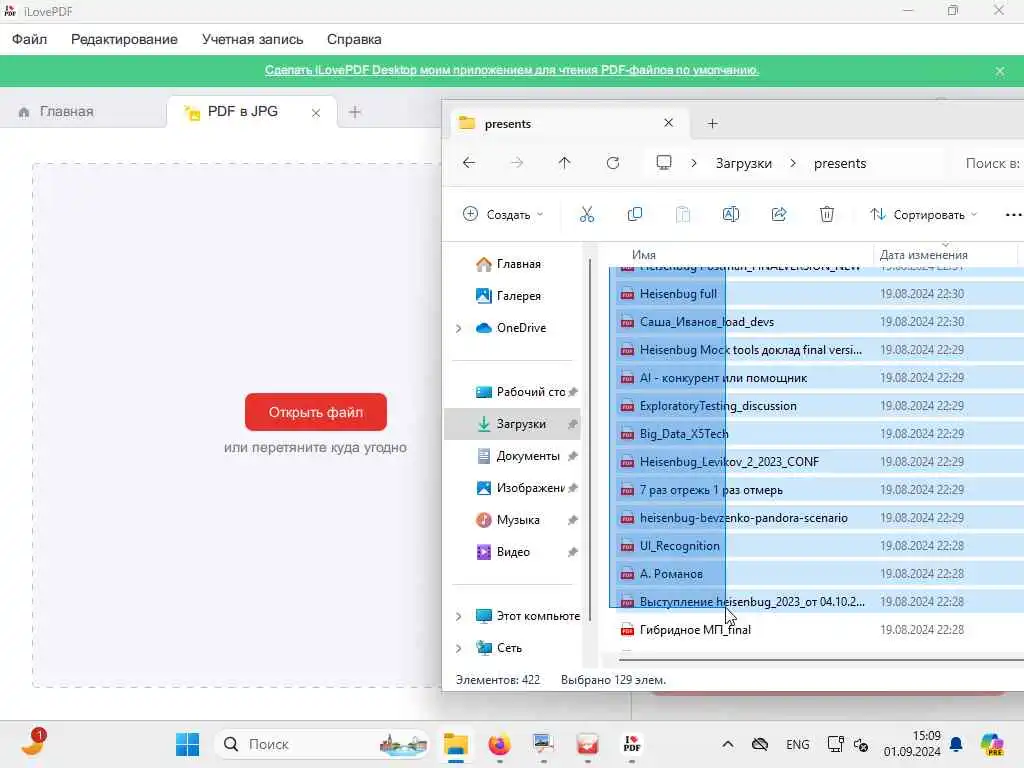Select Главная in Explorer sidebar
The height and width of the screenshot is (768, 1024).
[512, 264]
